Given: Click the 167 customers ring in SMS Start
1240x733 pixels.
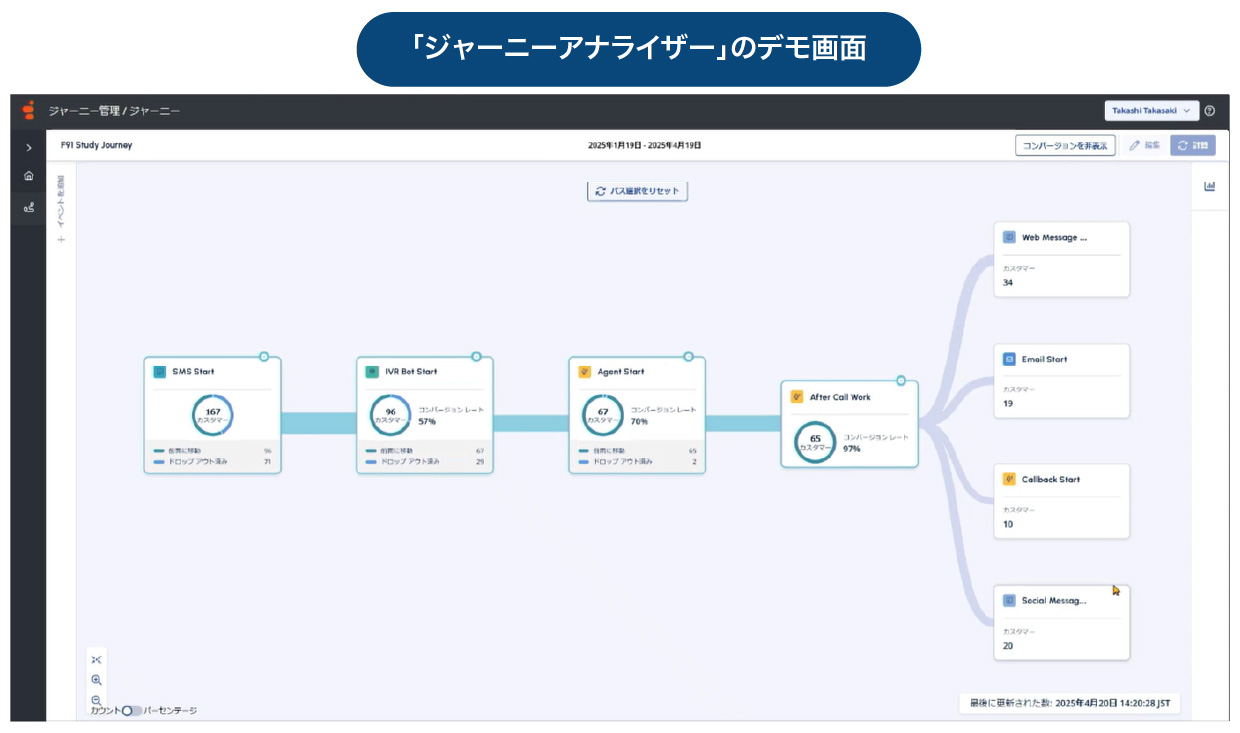Looking at the screenshot, I should (x=212, y=415).
